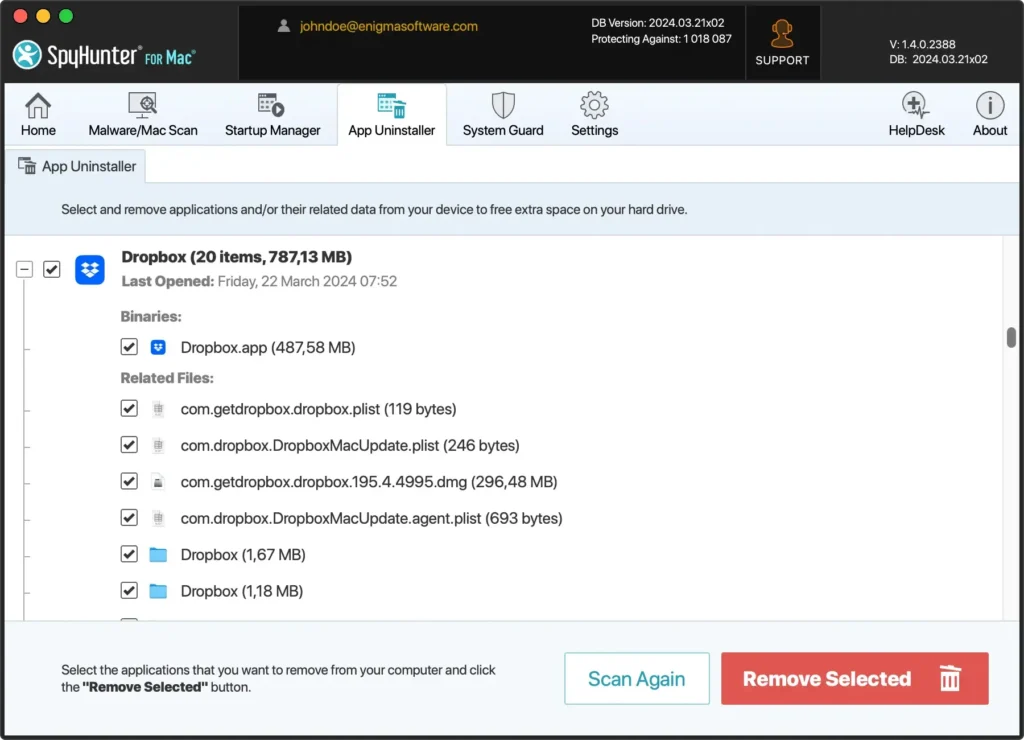Image resolution: width=1024 pixels, height=740 pixels.
Task: Click the Scan Again button
Action: pos(636,679)
